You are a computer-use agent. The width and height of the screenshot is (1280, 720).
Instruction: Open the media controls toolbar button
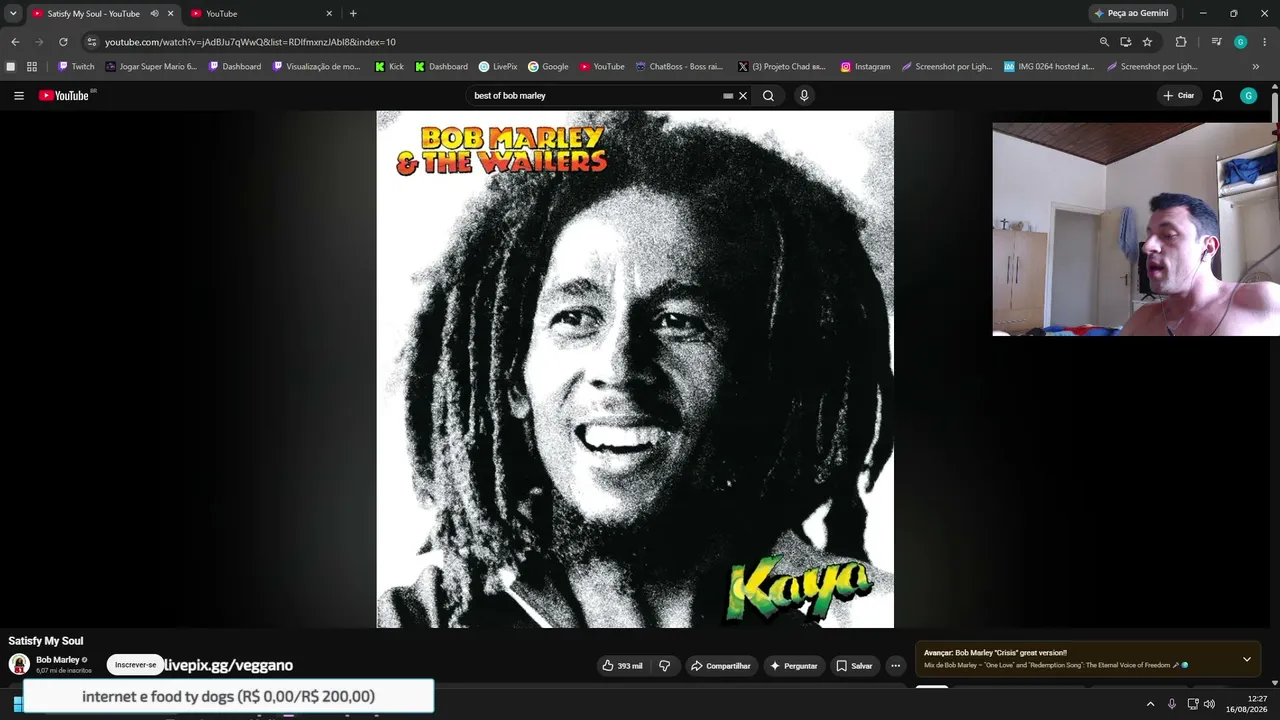click(x=1216, y=42)
